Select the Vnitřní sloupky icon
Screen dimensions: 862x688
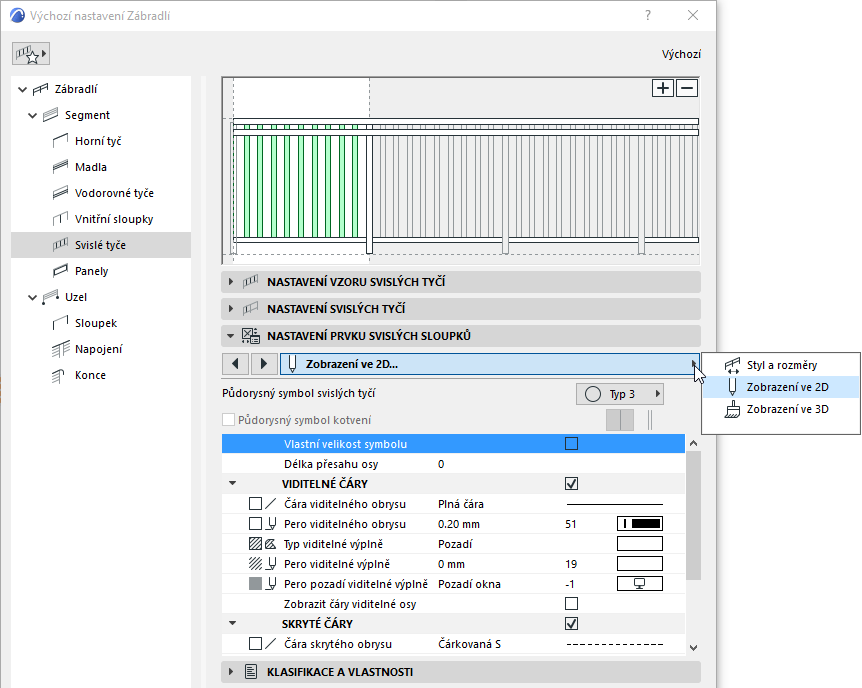[x=60, y=219]
